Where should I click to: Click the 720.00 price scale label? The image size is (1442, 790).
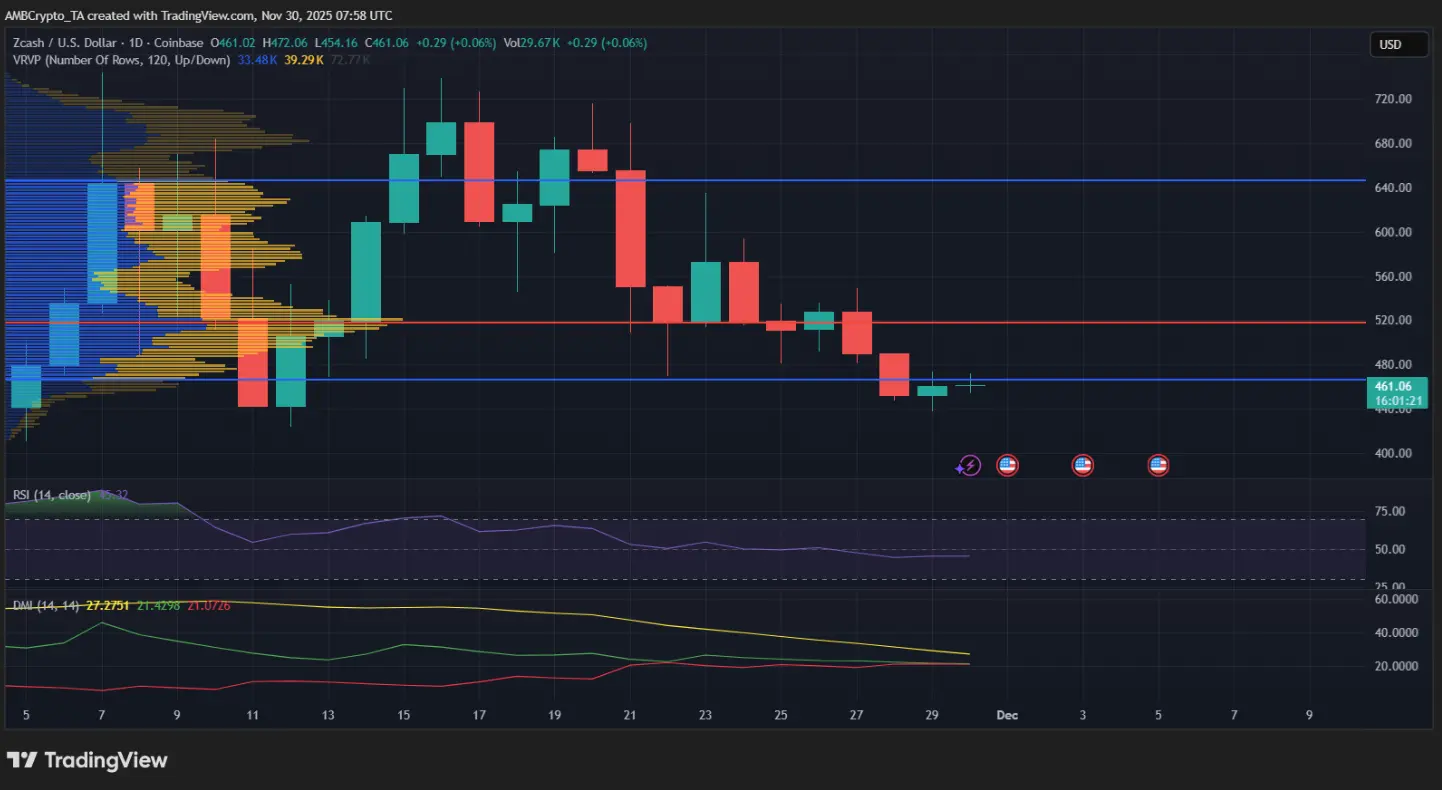(x=1393, y=99)
